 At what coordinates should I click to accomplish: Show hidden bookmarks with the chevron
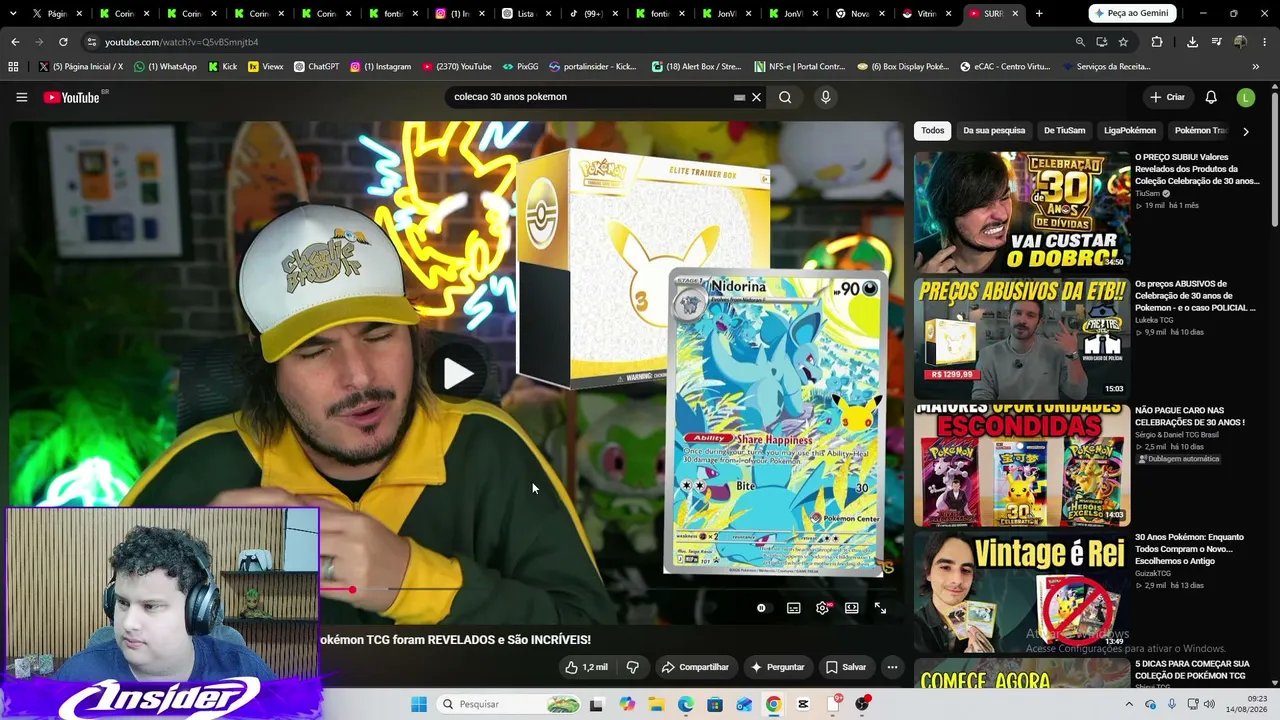pos(1255,67)
